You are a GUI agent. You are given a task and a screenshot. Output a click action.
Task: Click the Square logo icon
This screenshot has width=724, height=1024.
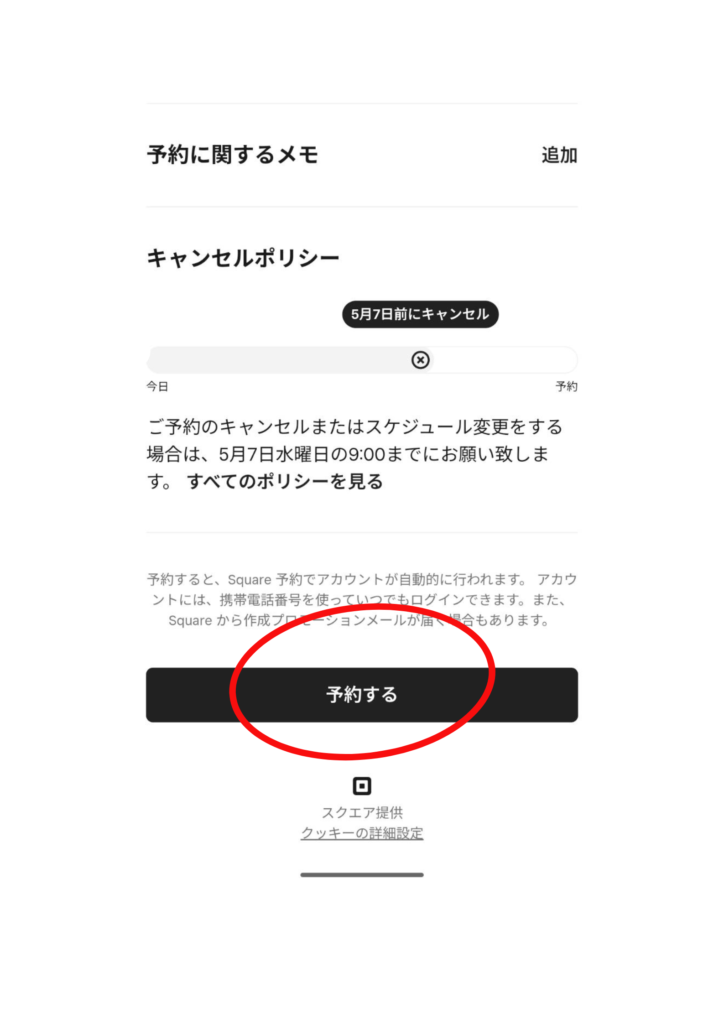pos(362,786)
